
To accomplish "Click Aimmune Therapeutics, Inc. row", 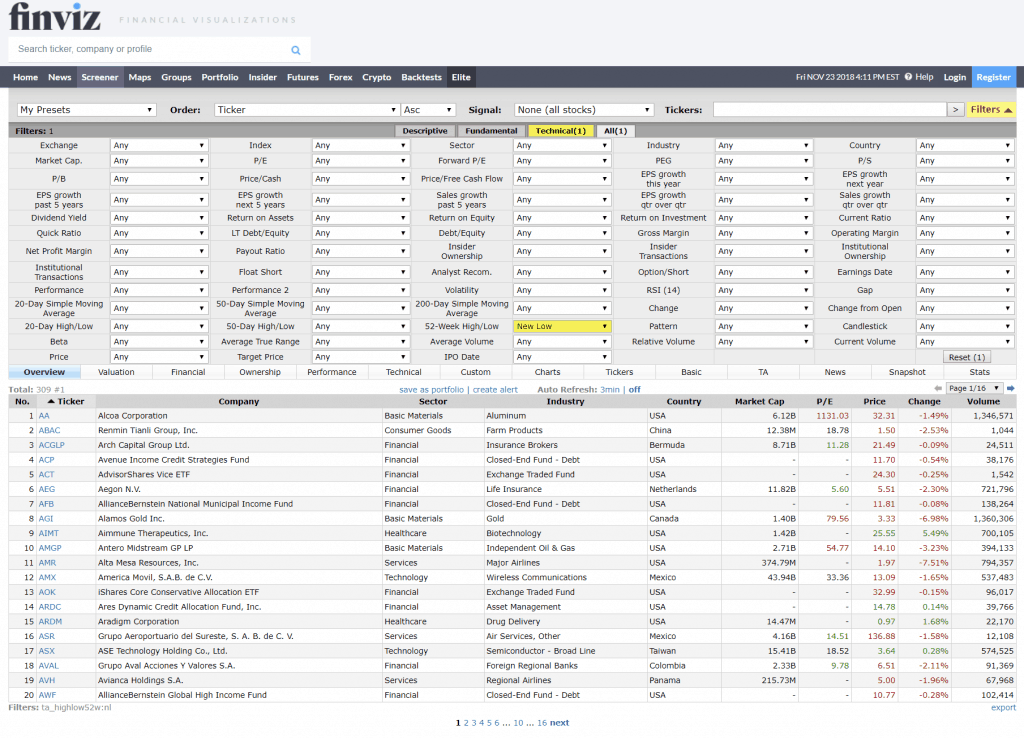I will (x=512, y=534).
